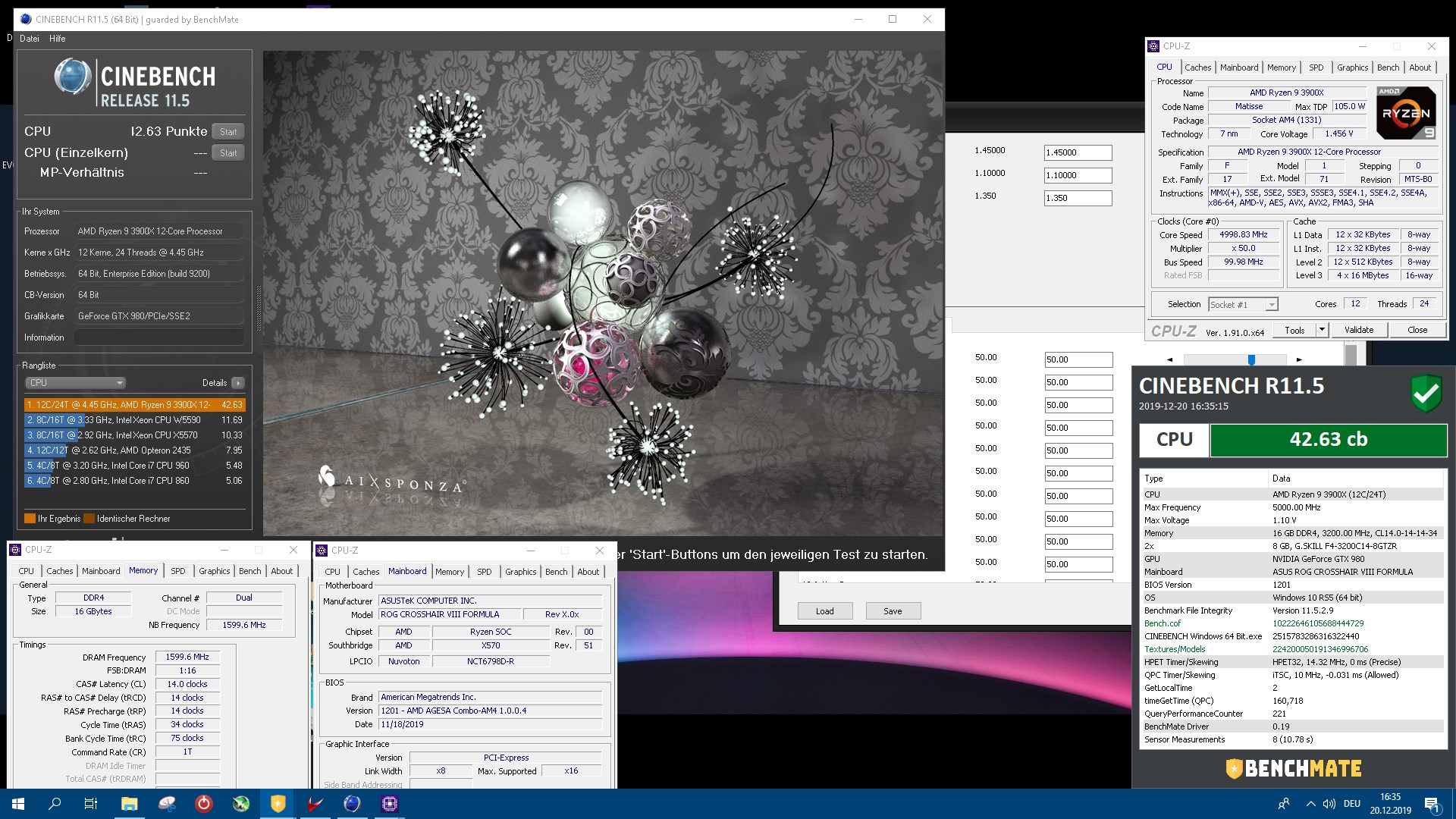This screenshot has width=1456, height=819.
Task: Click the green BenchMate validation shield
Action: (x=1426, y=394)
